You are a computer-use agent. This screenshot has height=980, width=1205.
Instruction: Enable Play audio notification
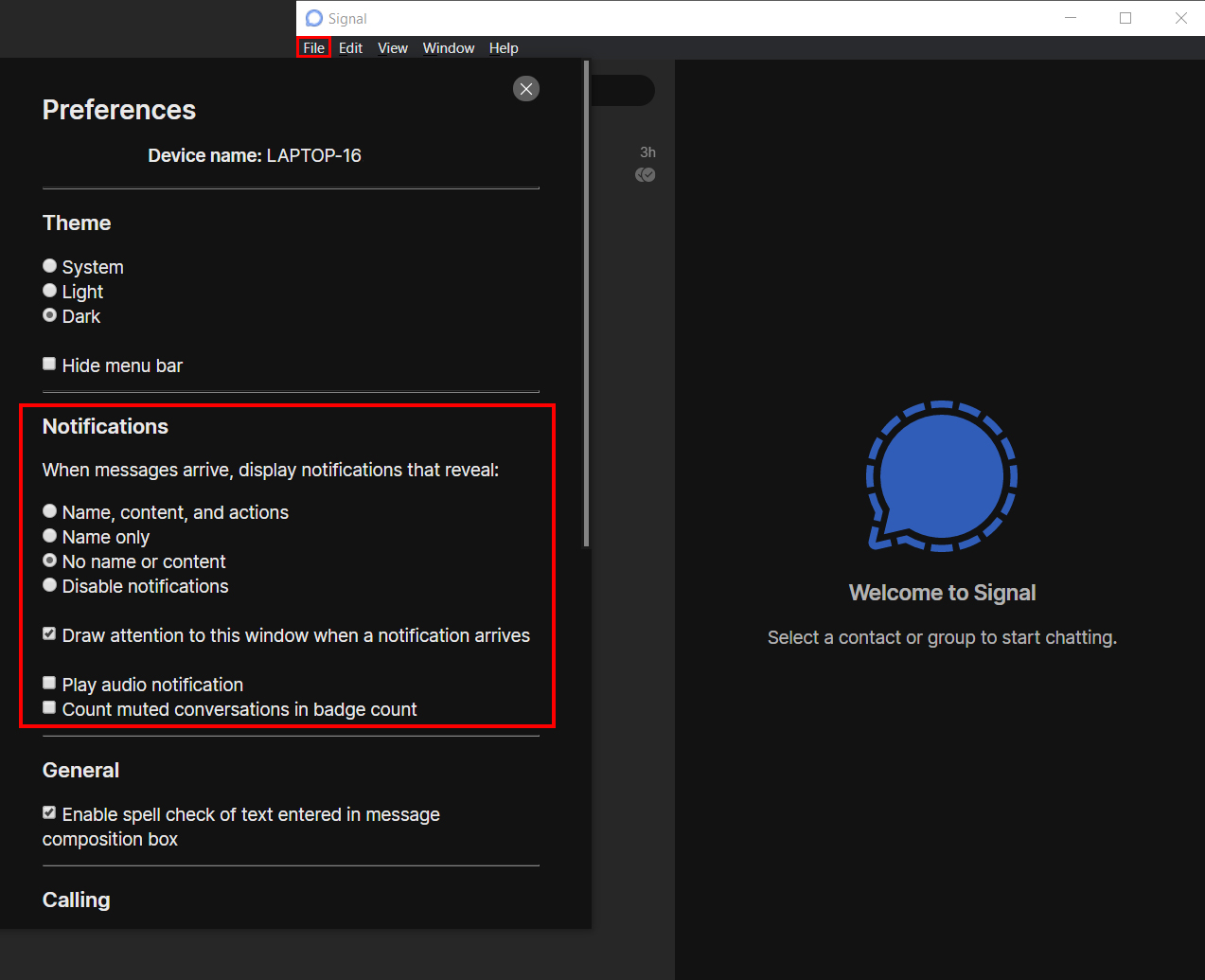(49, 683)
